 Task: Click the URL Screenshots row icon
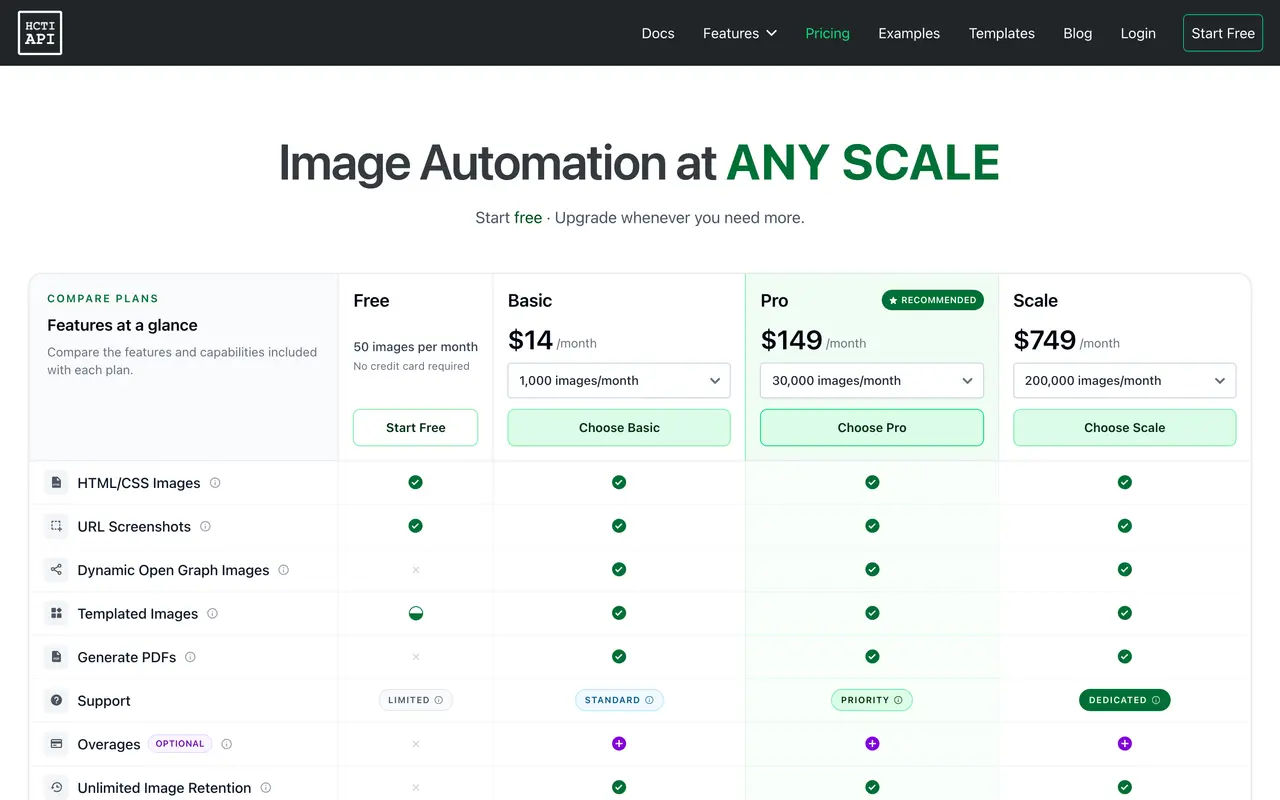point(56,526)
